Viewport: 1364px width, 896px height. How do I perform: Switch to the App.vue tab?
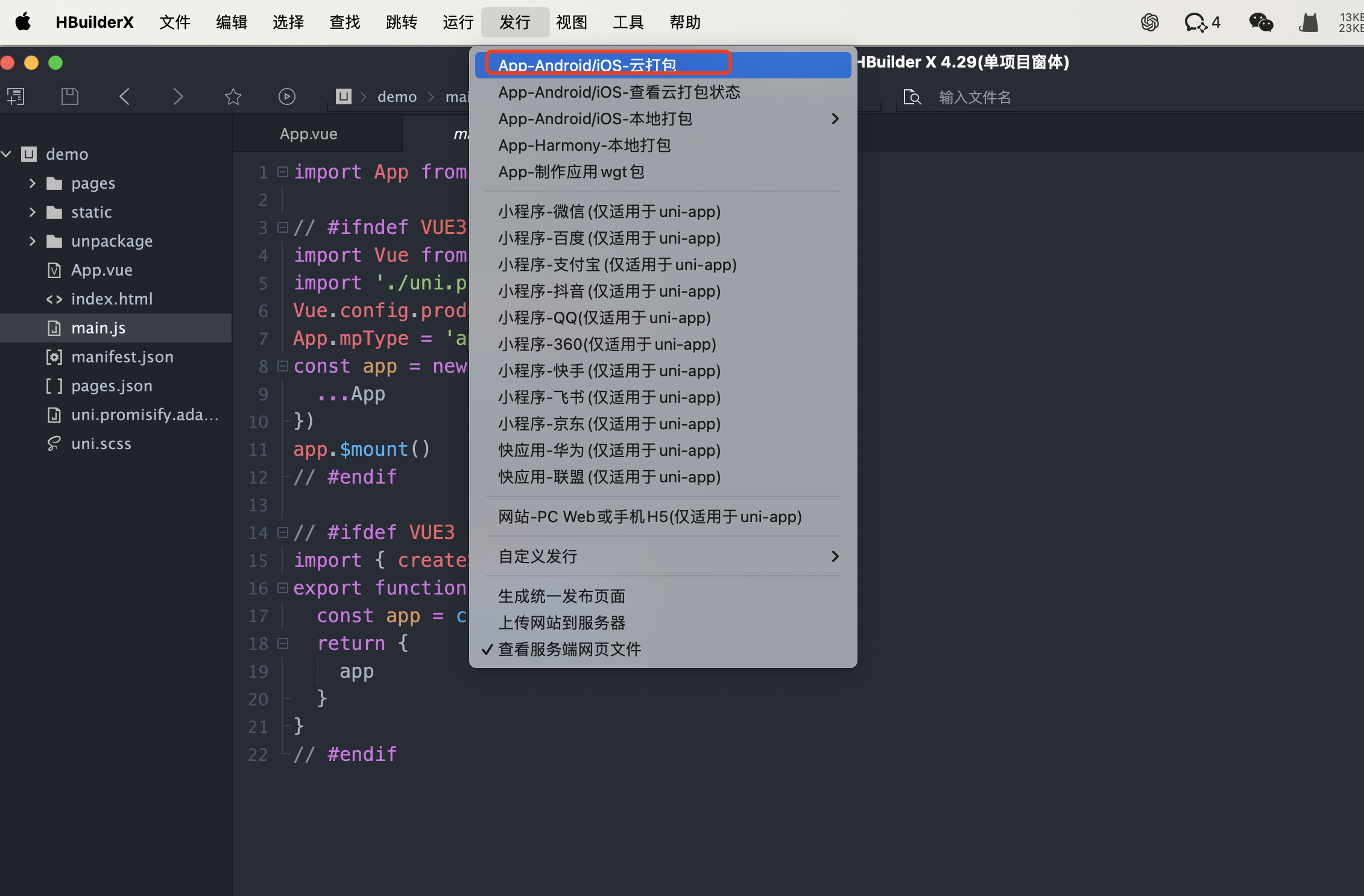tap(308, 134)
